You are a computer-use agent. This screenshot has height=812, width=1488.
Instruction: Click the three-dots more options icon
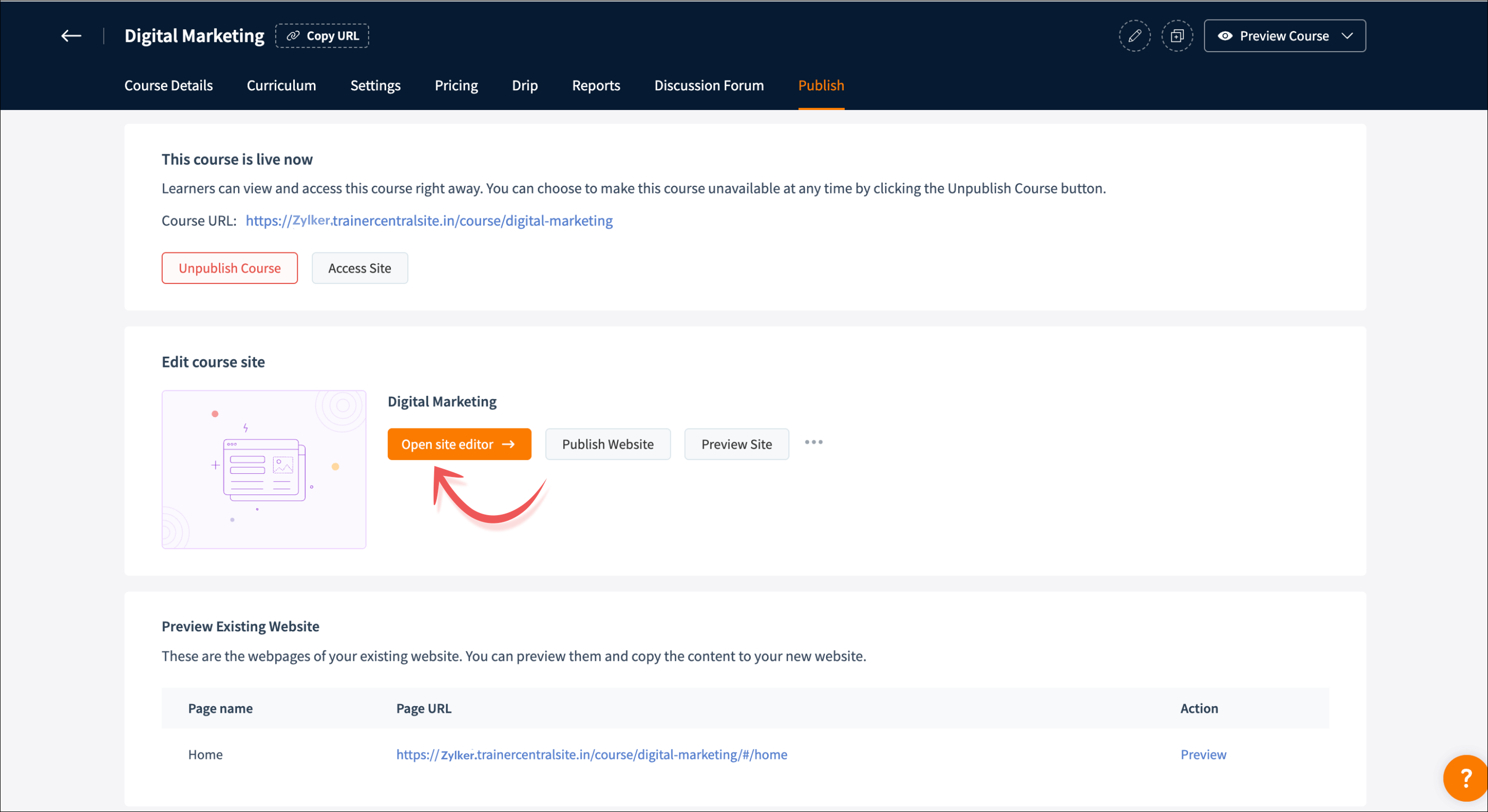pos(813,442)
